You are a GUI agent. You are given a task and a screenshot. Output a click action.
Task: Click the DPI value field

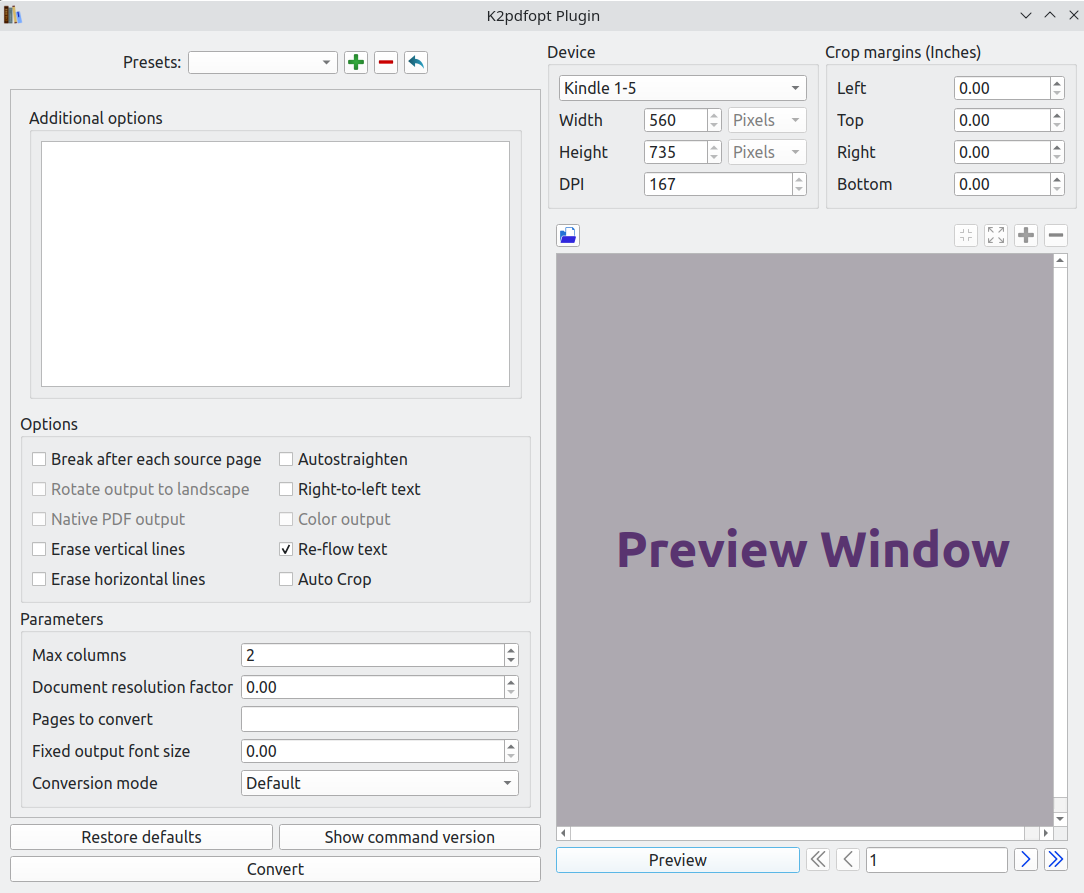718,184
